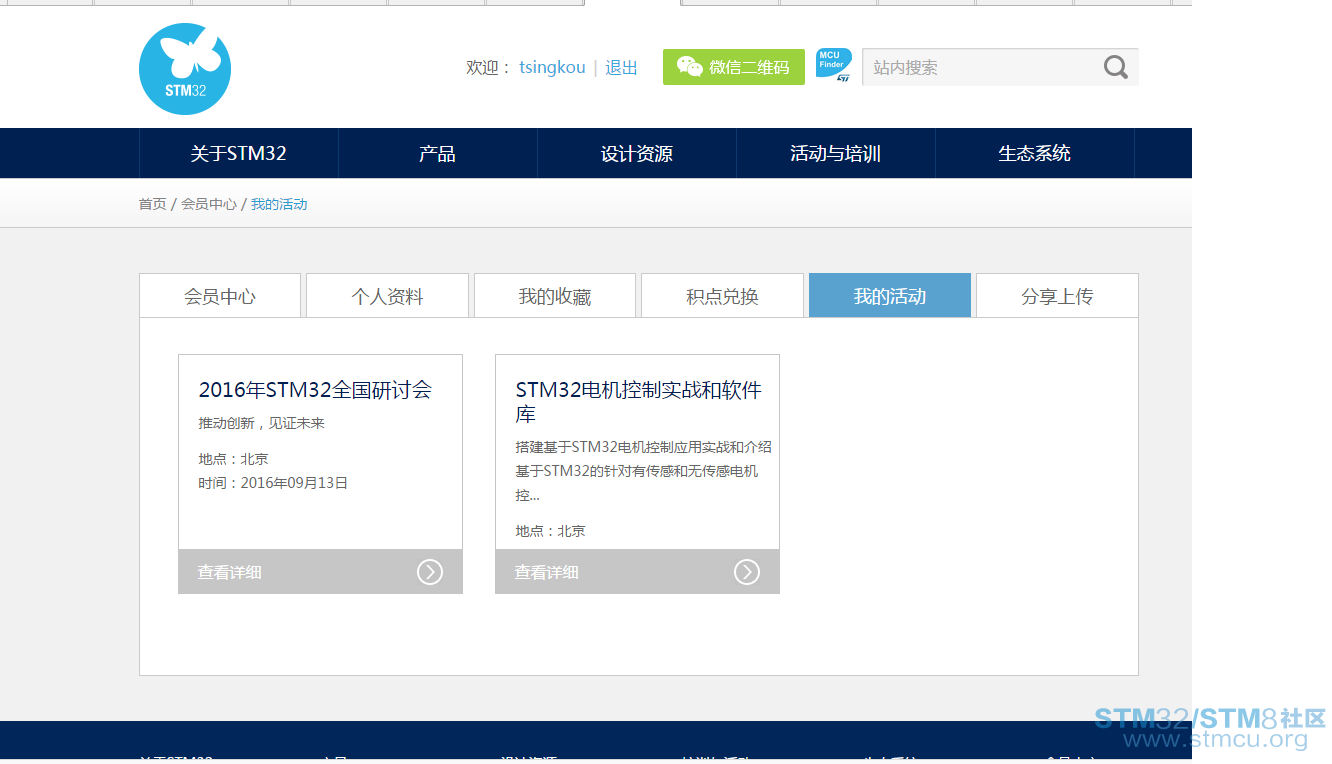Click 我的活动 breadcrumb link
1332x764 pixels.
(x=279, y=204)
